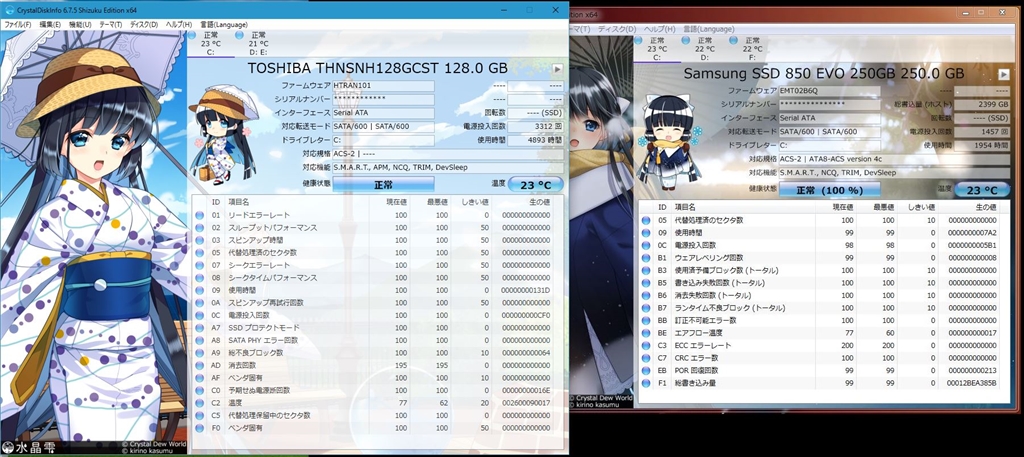Click status icon of エアフロー温度 row

point(646,332)
